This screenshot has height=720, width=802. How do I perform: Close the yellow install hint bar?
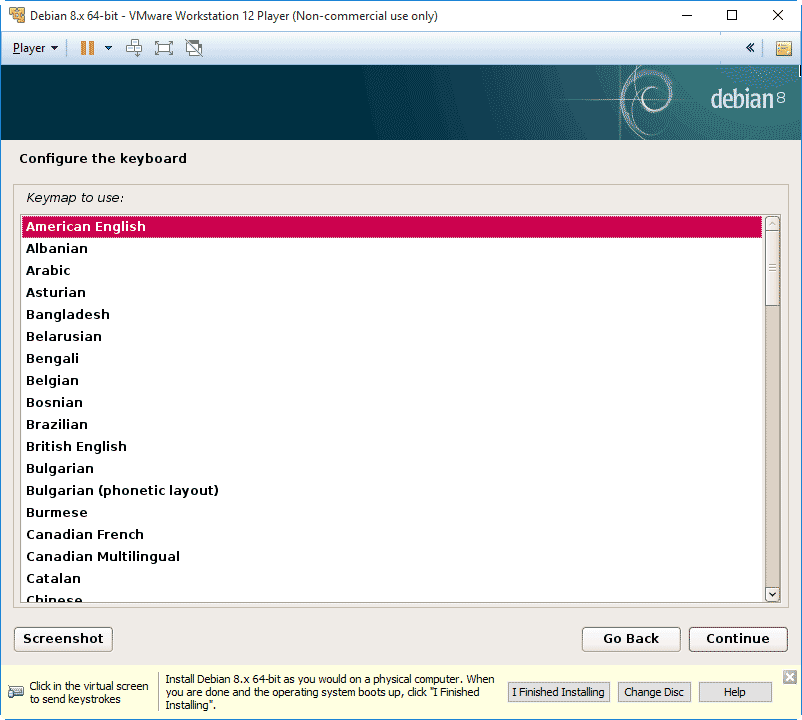[x=789, y=677]
